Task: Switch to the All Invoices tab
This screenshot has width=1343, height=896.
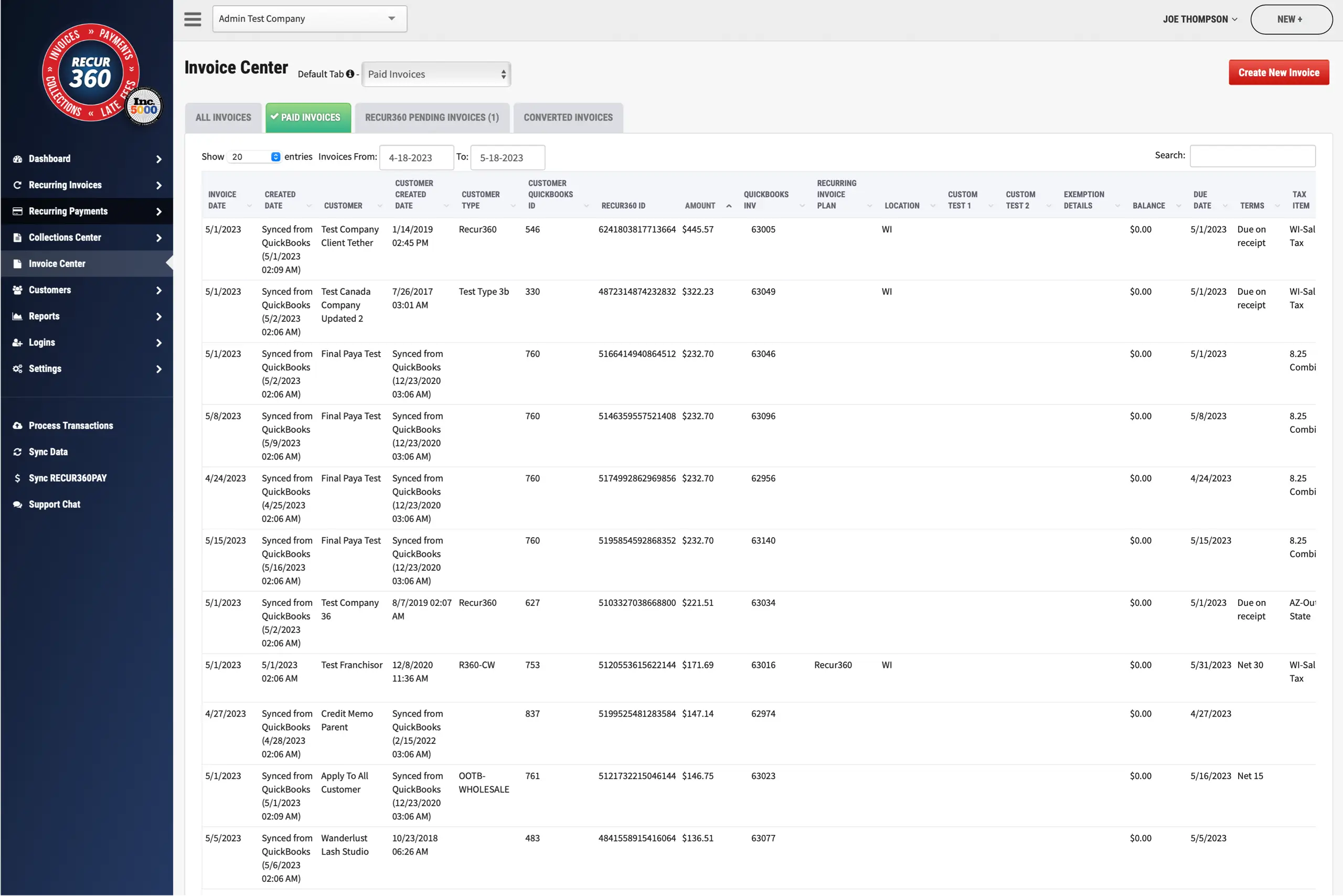Action: point(223,118)
